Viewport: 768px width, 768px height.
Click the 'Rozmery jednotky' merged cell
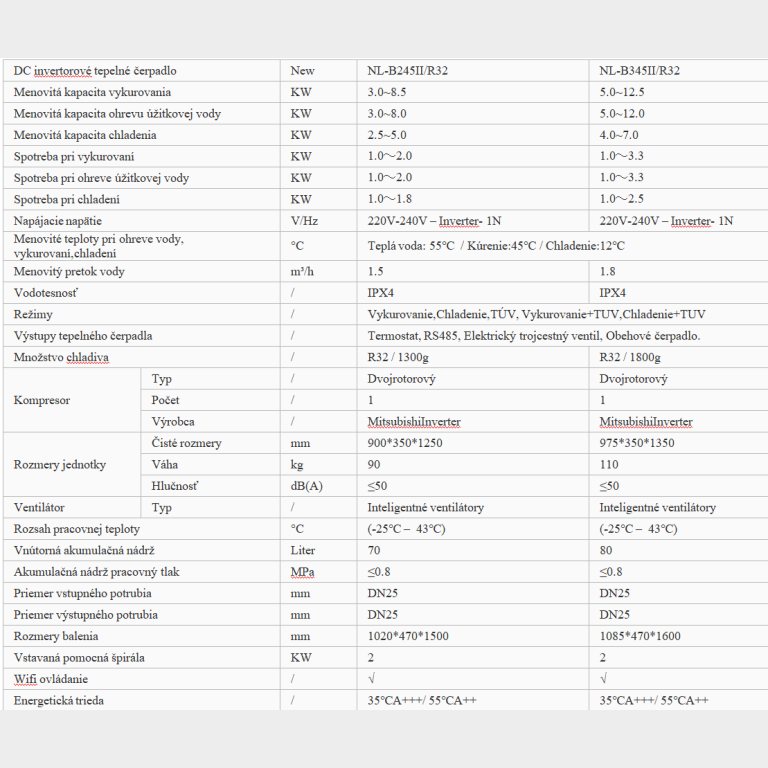72,464
